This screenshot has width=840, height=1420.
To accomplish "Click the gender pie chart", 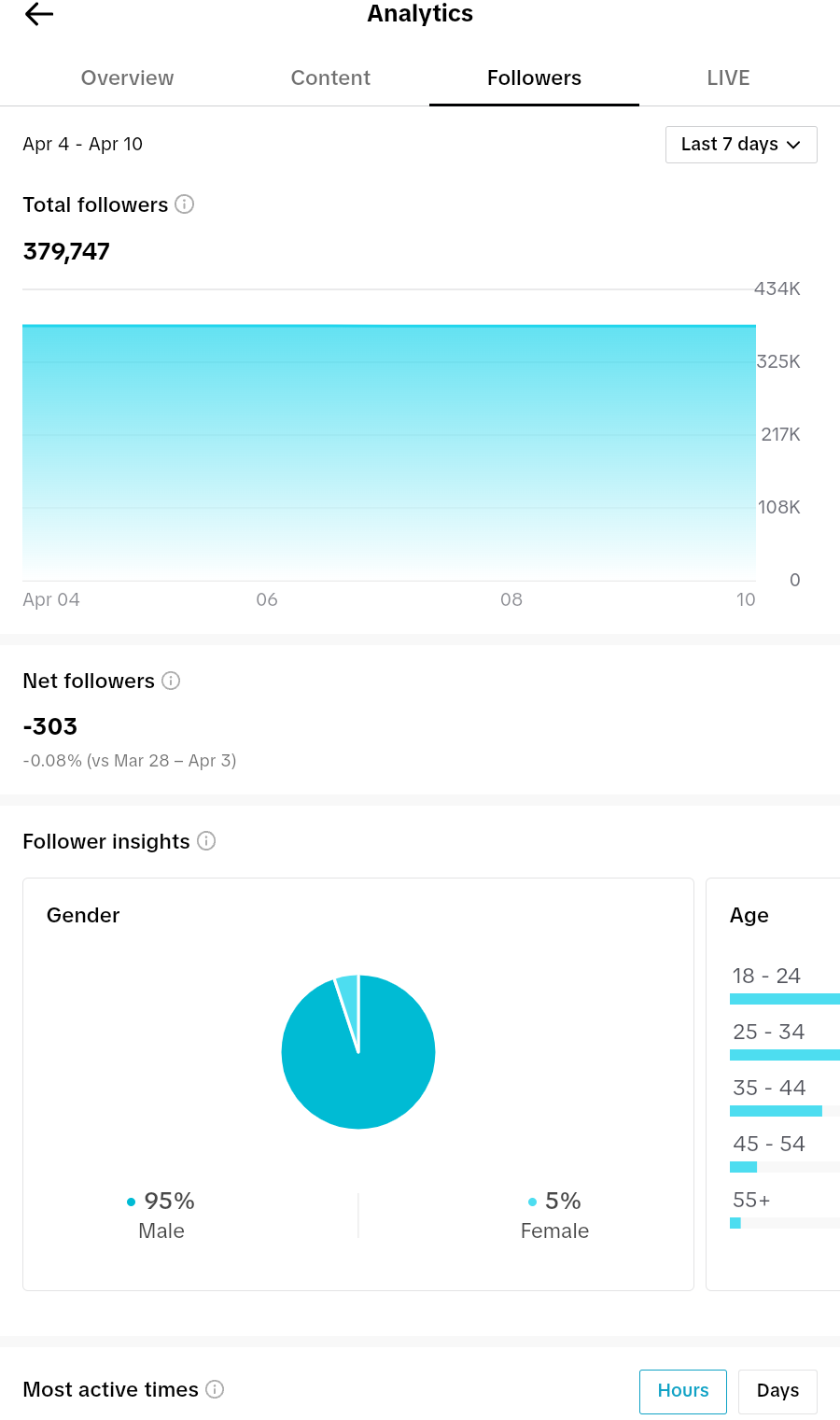I will [358, 1052].
